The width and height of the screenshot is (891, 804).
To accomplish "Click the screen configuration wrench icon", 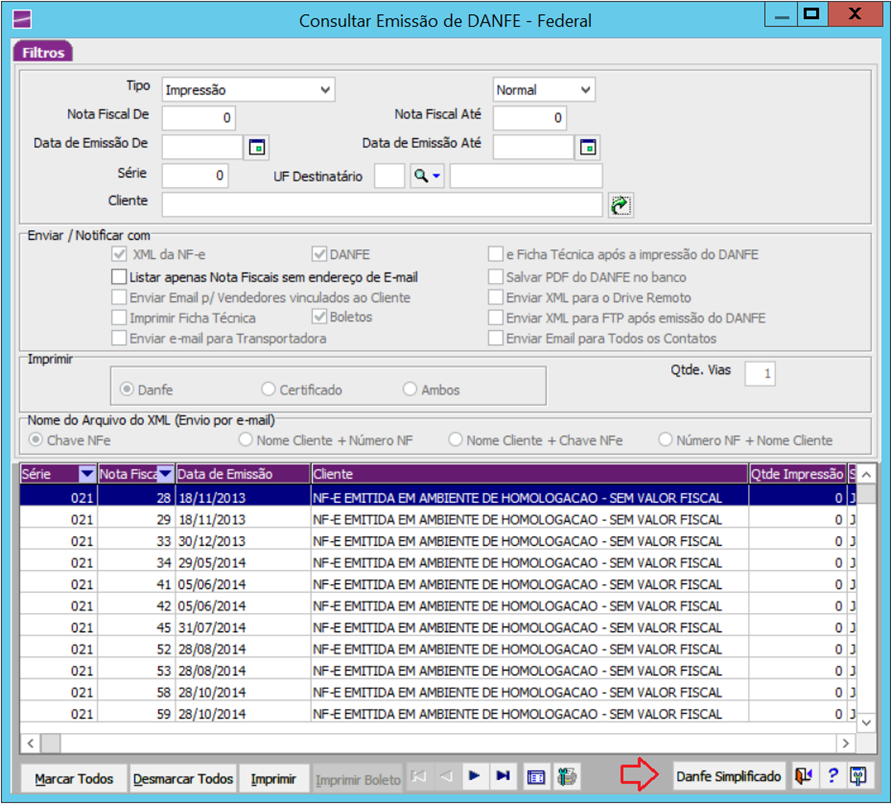I will pos(859,776).
